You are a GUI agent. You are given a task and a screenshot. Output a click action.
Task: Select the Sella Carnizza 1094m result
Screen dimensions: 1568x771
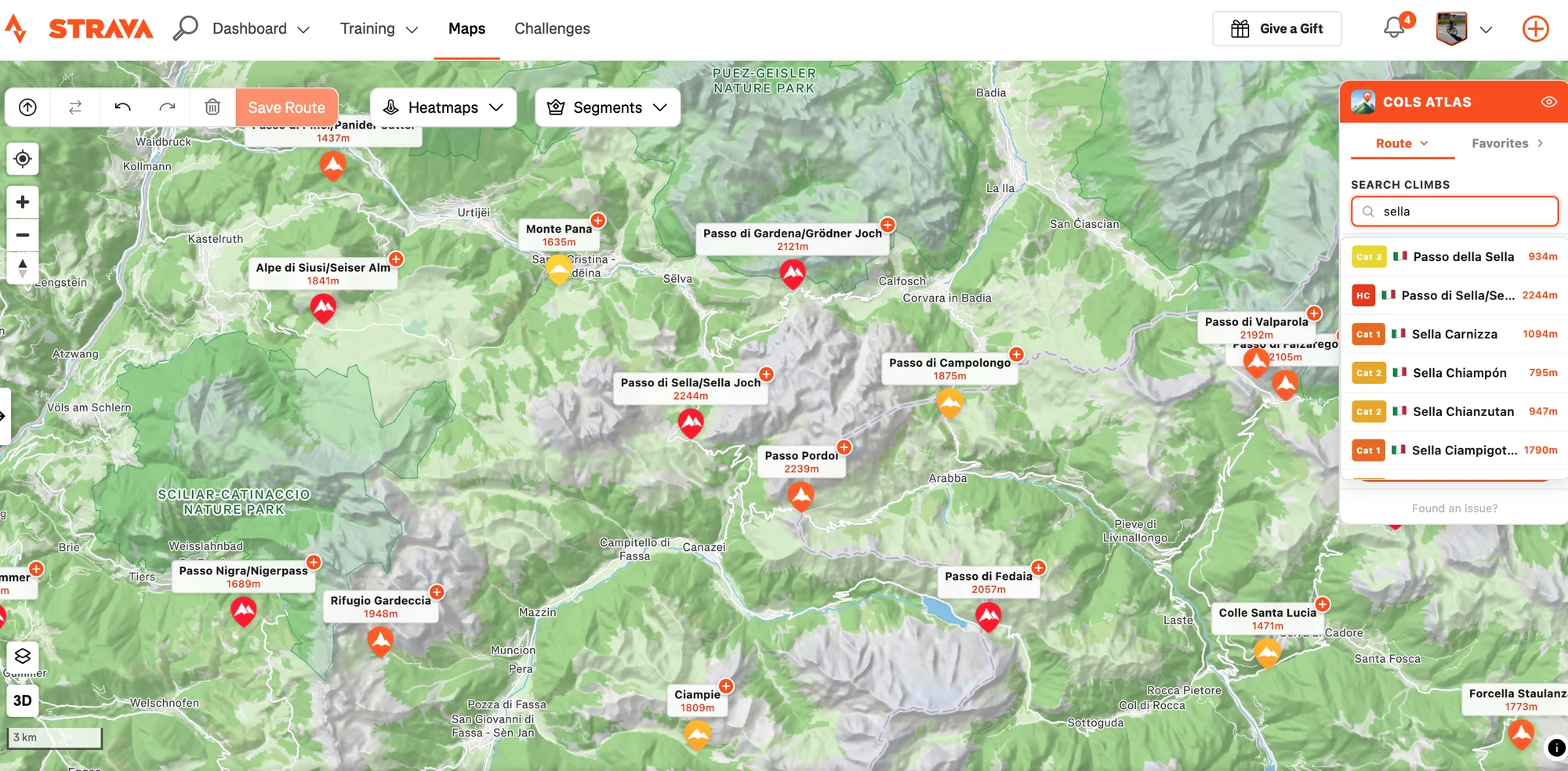(x=1455, y=335)
